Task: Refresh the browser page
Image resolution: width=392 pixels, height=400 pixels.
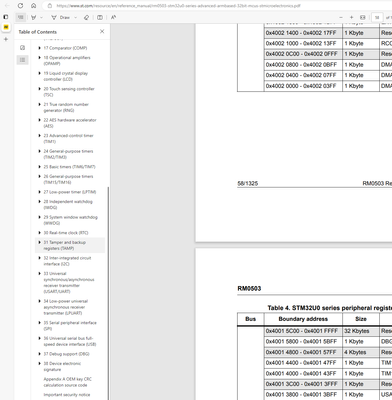Action: click(x=20, y=6)
